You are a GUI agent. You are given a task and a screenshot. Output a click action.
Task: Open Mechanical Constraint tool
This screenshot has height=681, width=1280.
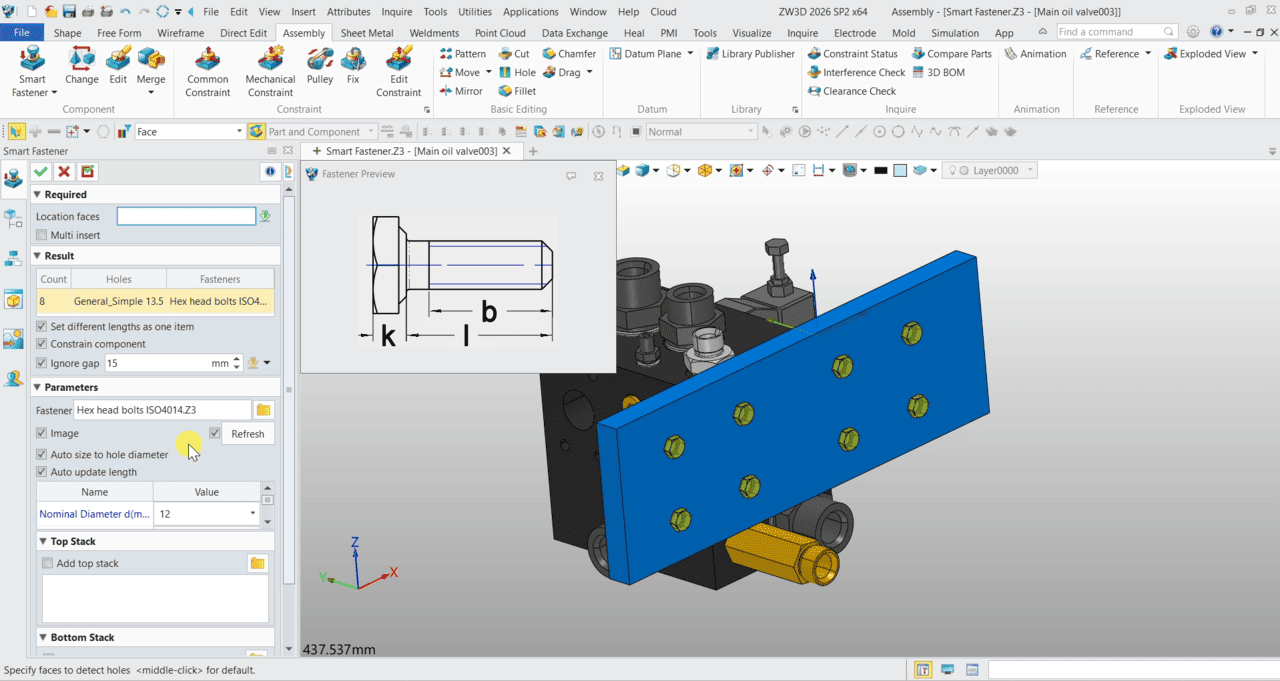tap(270, 71)
